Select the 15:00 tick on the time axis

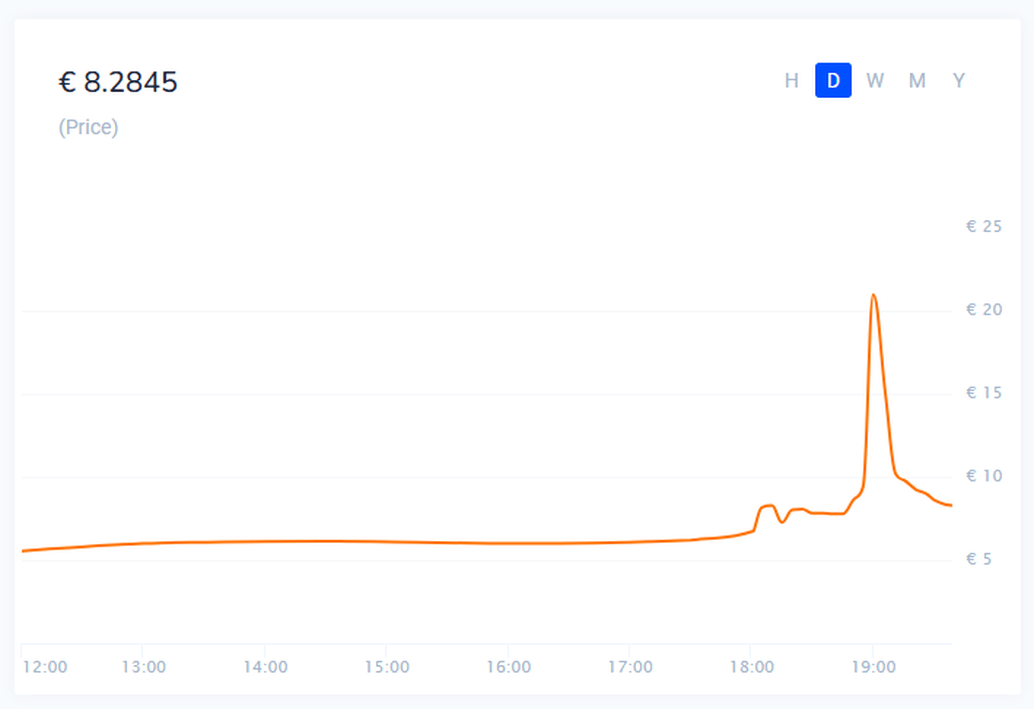[x=386, y=667]
